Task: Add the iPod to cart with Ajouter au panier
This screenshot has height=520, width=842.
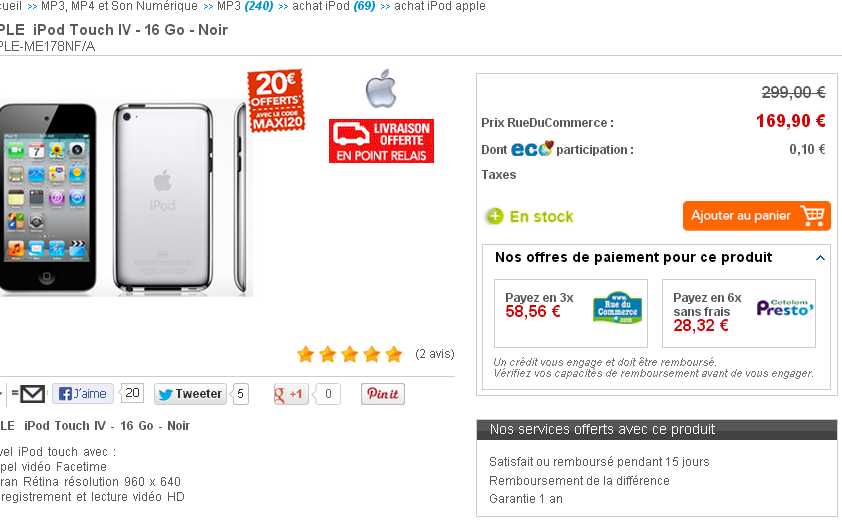Action: tap(757, 215)
